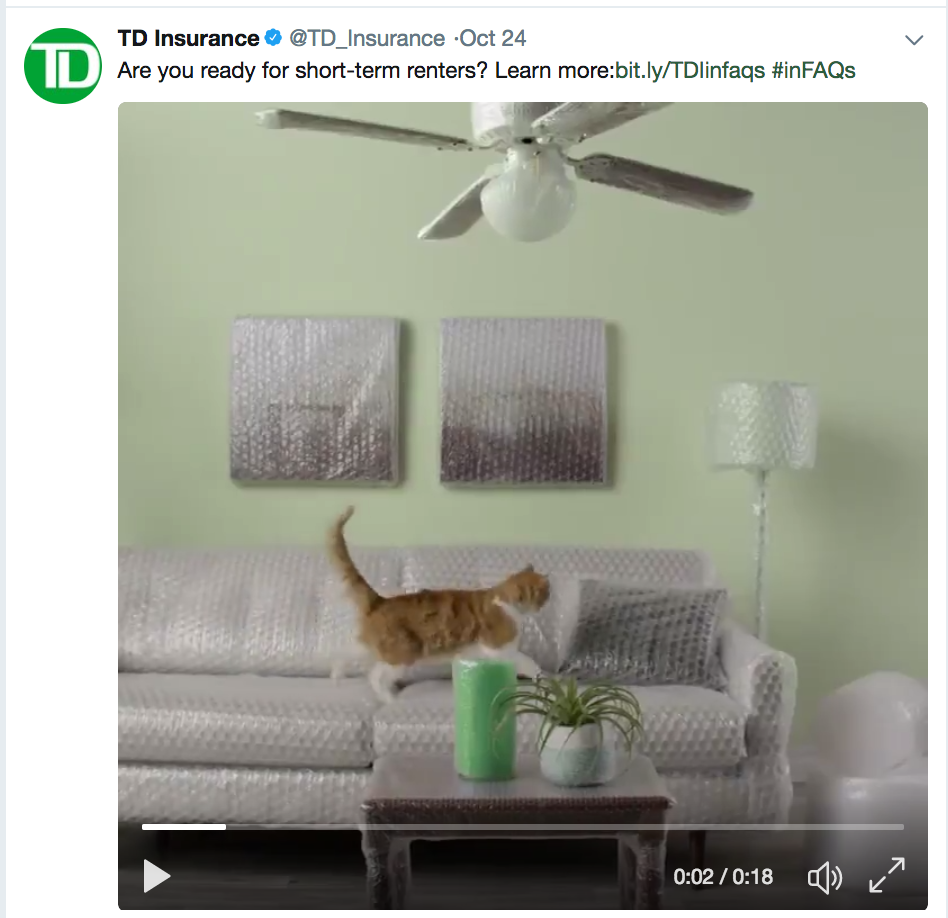948x918 pixels.
Task: Click the green candle in the video
Action: 485,718
